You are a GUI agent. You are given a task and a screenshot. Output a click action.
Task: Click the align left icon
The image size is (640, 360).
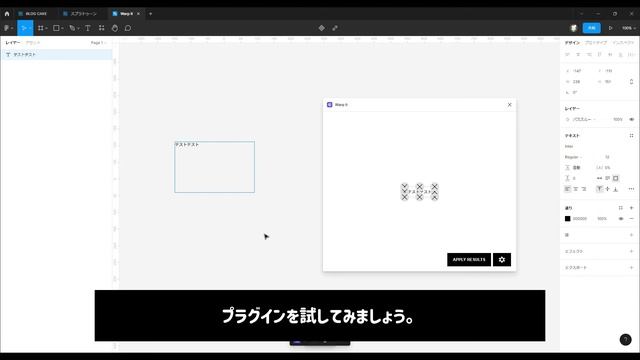coord(567,54)
